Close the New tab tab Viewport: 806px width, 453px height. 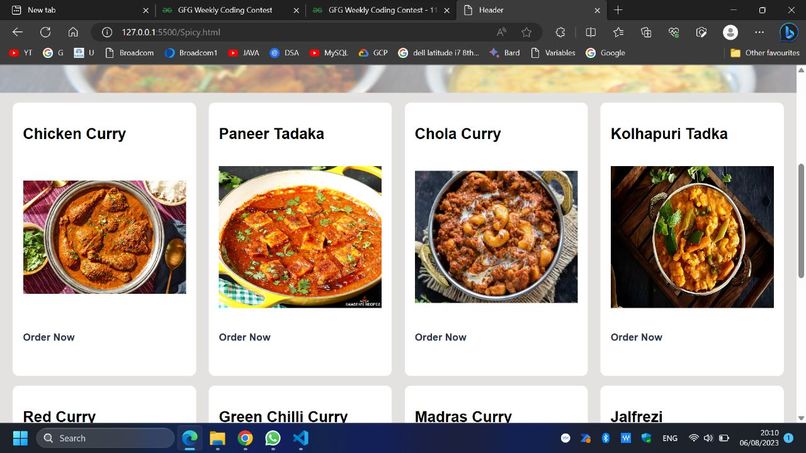(145, 10)
